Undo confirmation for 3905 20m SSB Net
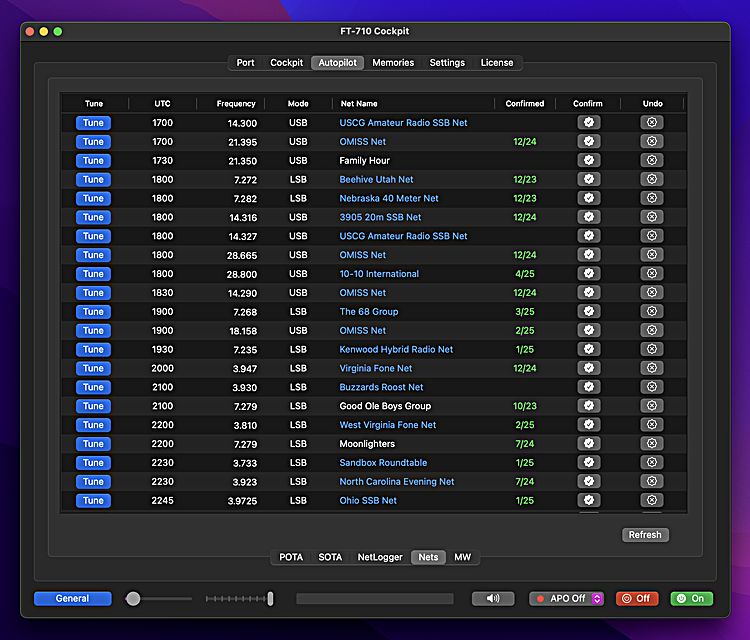The image size is (750, 640). [x=651, y=217]
